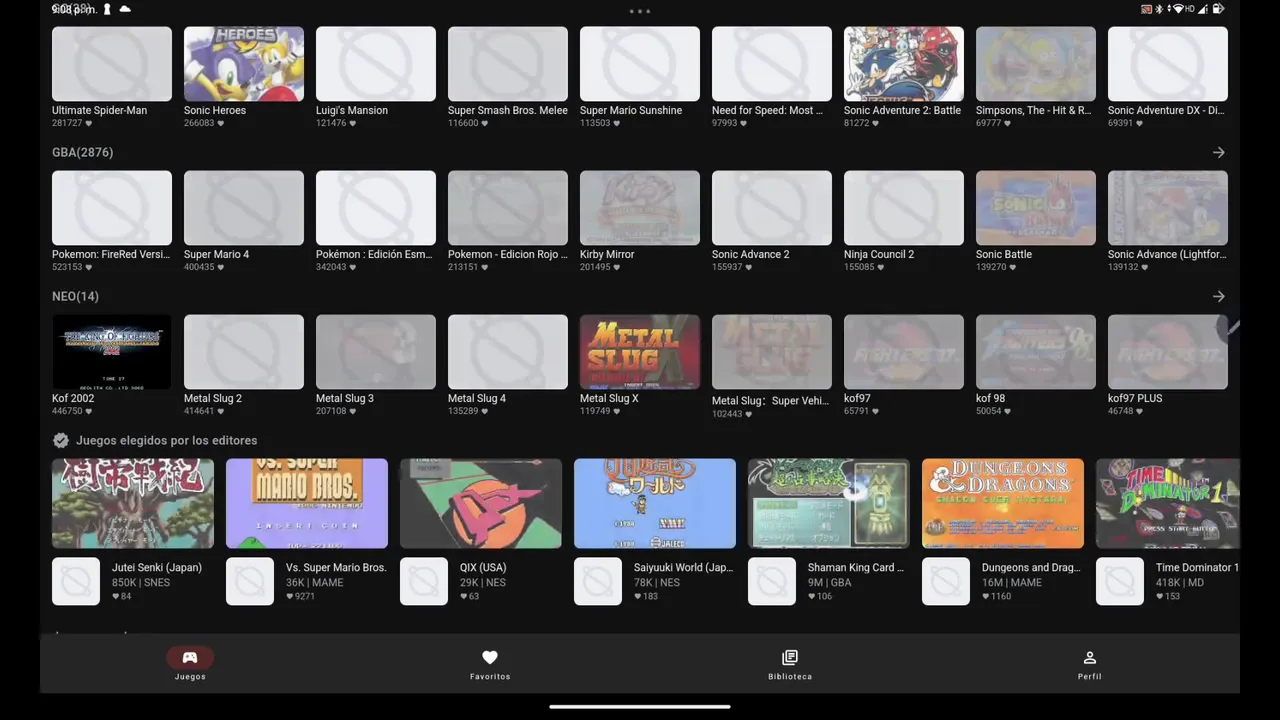Open kof97 game cover
The height and width of the screenshot is (720, 1280).
[904, 352]
